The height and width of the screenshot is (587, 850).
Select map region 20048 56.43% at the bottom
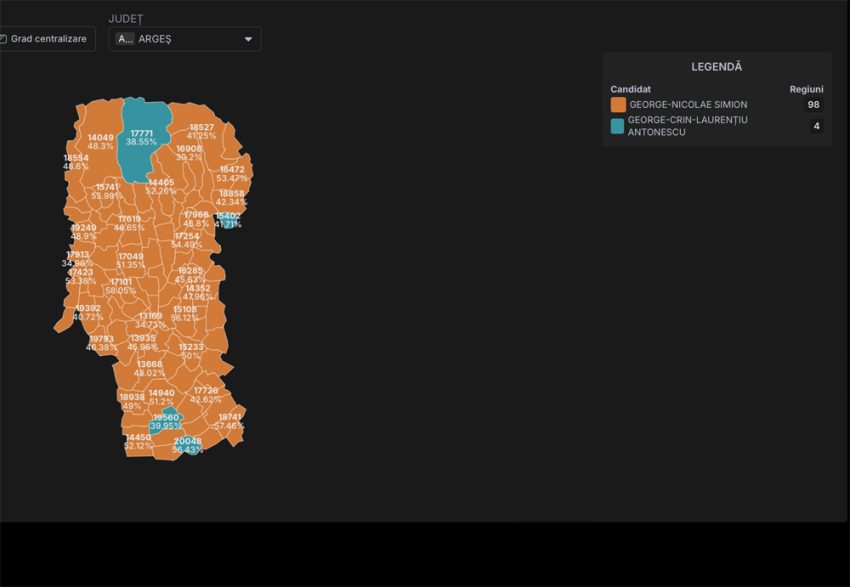(x=187, y=445)
